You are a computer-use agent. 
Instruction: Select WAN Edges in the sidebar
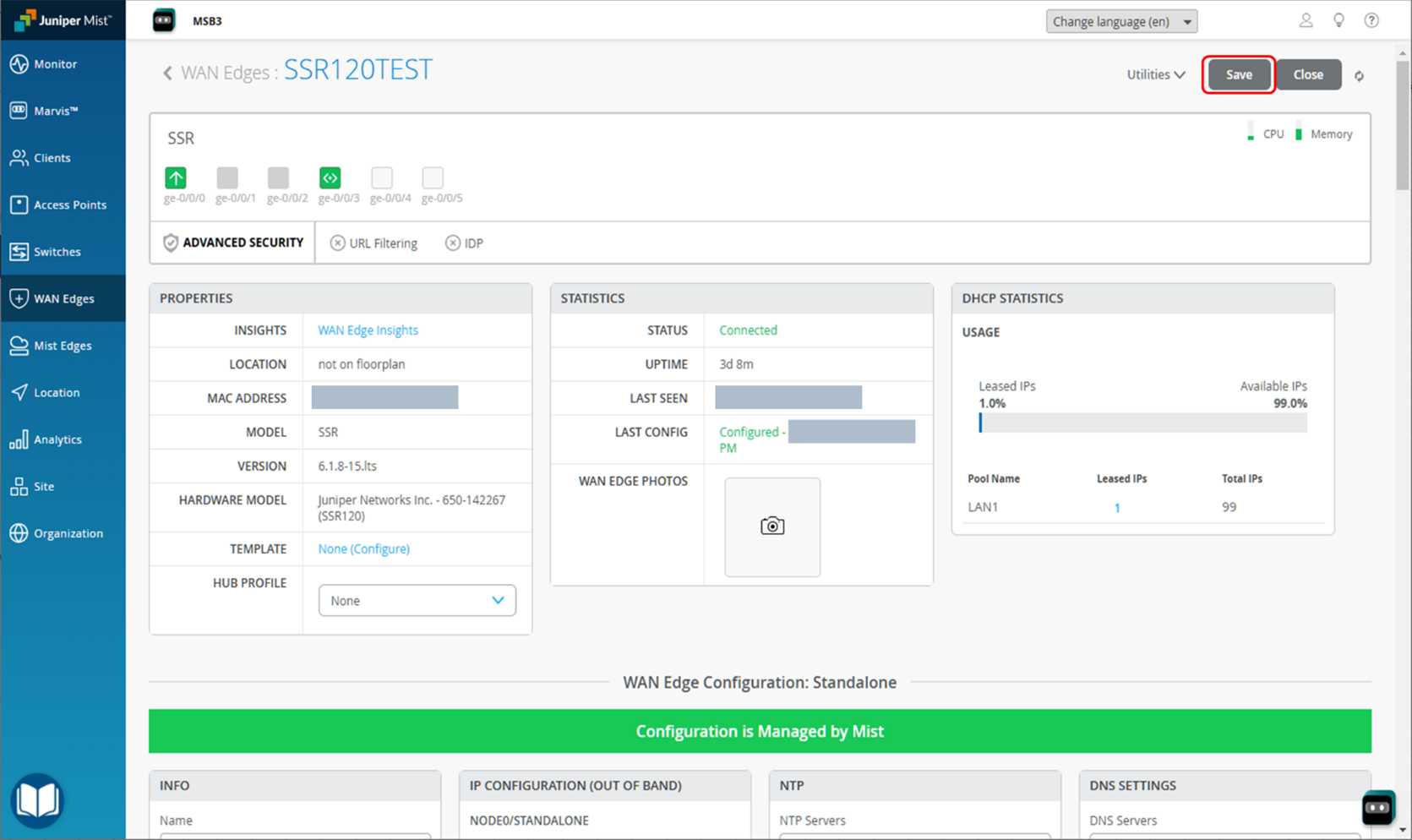pos(63,298)
